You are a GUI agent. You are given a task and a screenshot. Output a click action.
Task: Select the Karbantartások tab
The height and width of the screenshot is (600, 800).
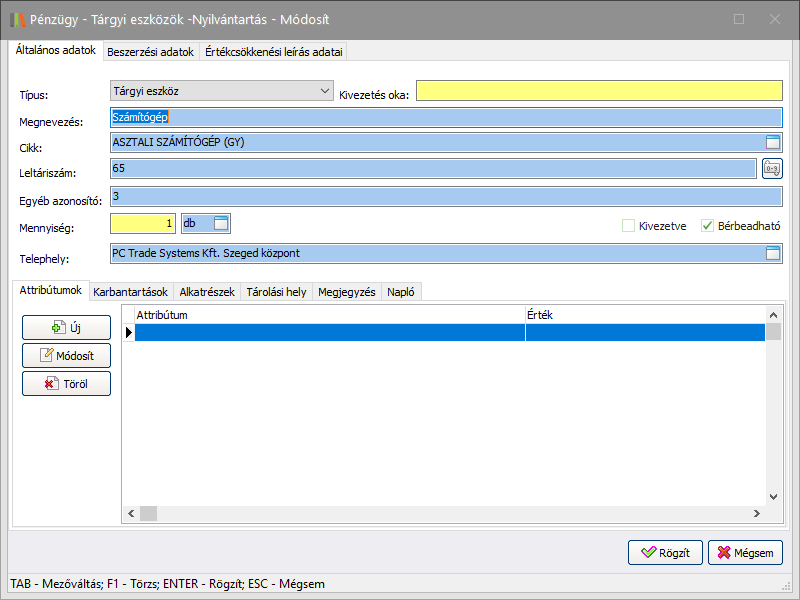click(x=130, y=292)
